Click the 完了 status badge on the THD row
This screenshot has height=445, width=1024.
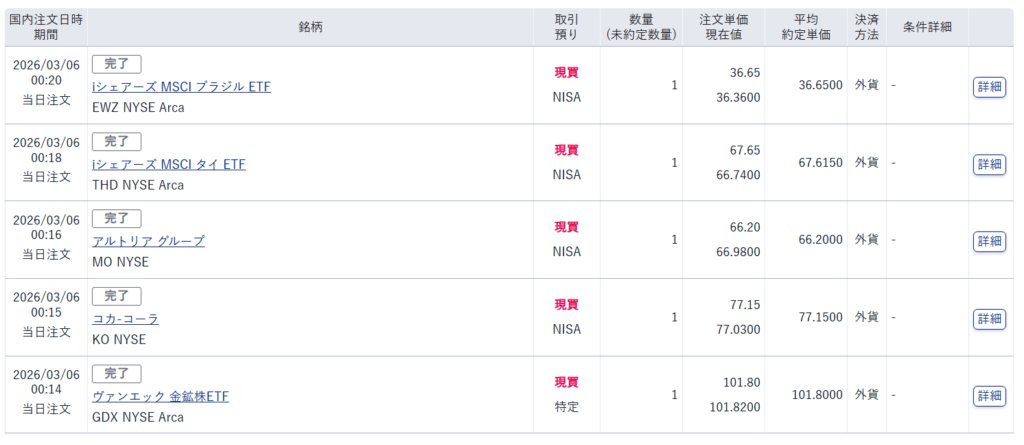116,141
